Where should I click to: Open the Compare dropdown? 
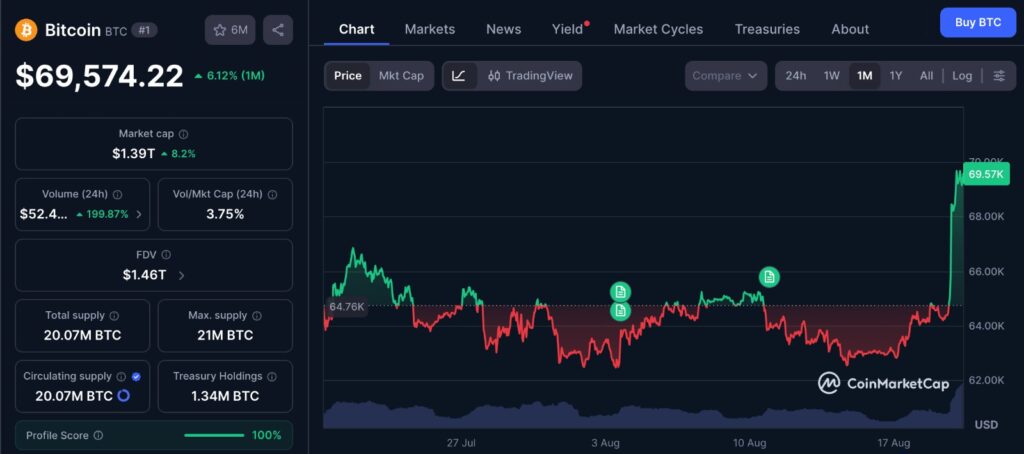tap(725, 76)
